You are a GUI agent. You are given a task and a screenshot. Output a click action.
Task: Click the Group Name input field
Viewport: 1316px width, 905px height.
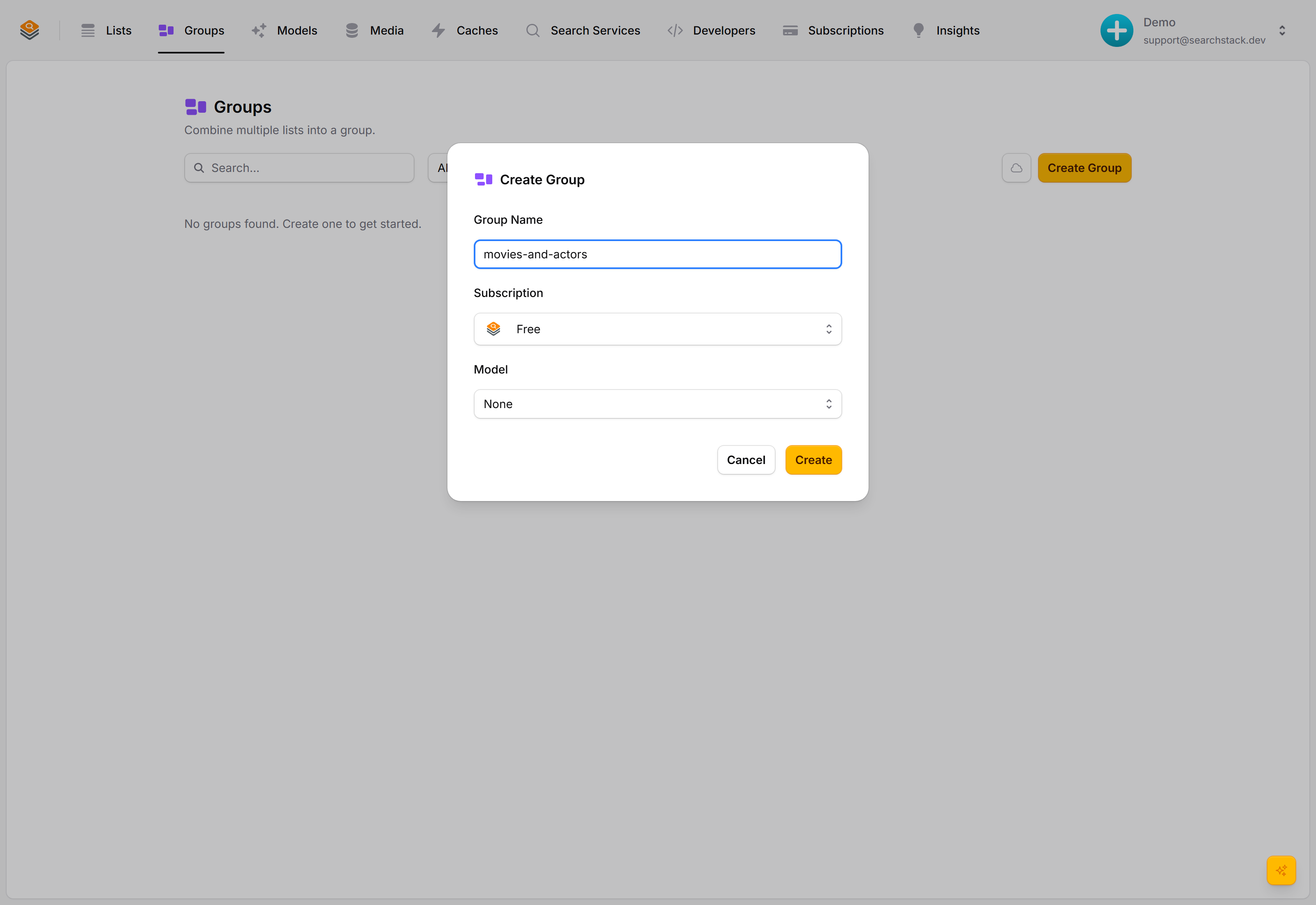coord(658,254)
